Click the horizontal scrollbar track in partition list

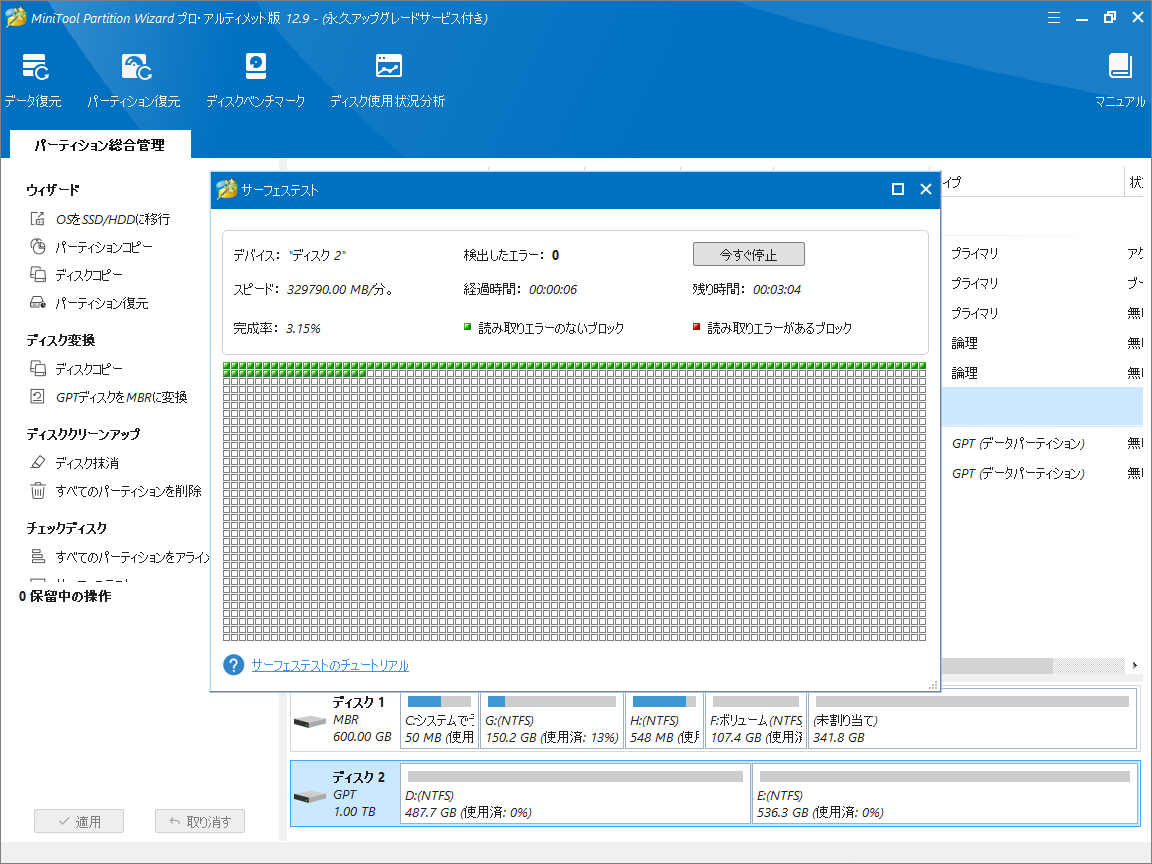tap(1089, 666)
